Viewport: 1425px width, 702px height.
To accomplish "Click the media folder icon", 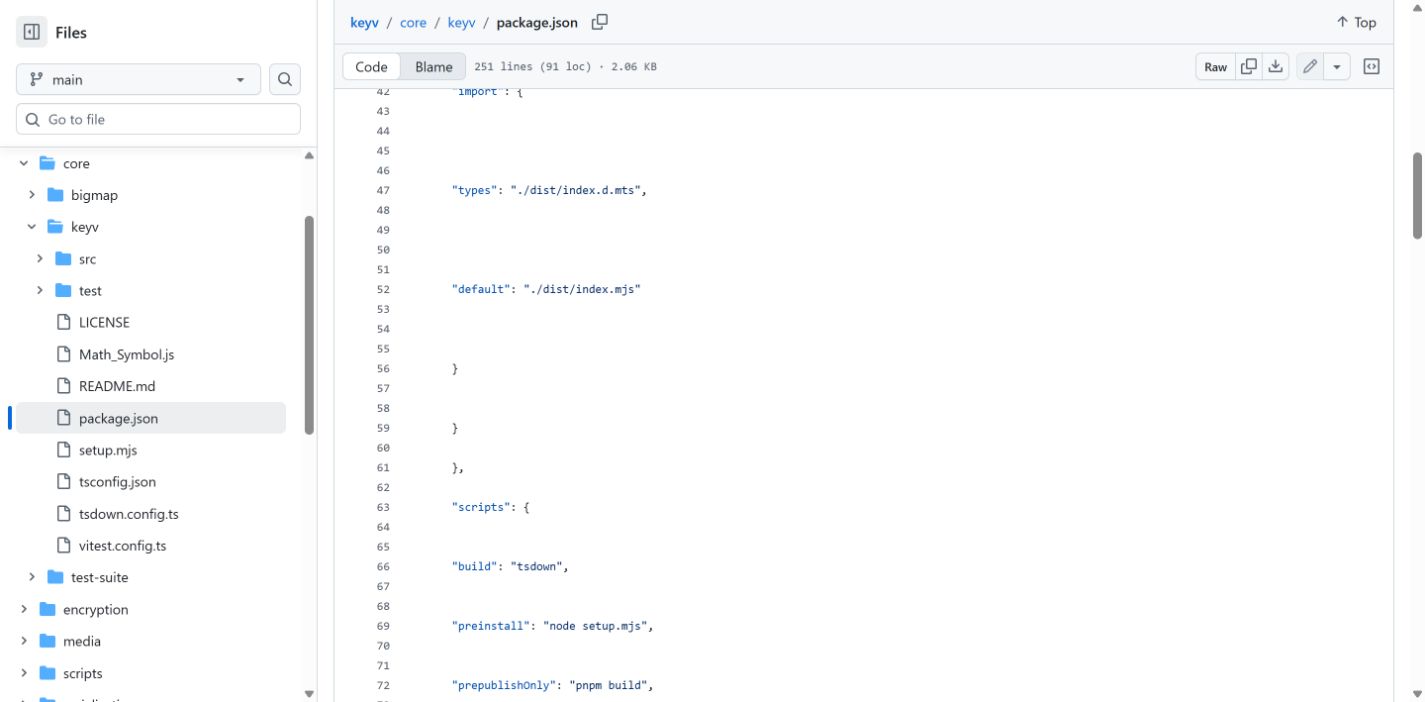I will (x=47, y=641).
